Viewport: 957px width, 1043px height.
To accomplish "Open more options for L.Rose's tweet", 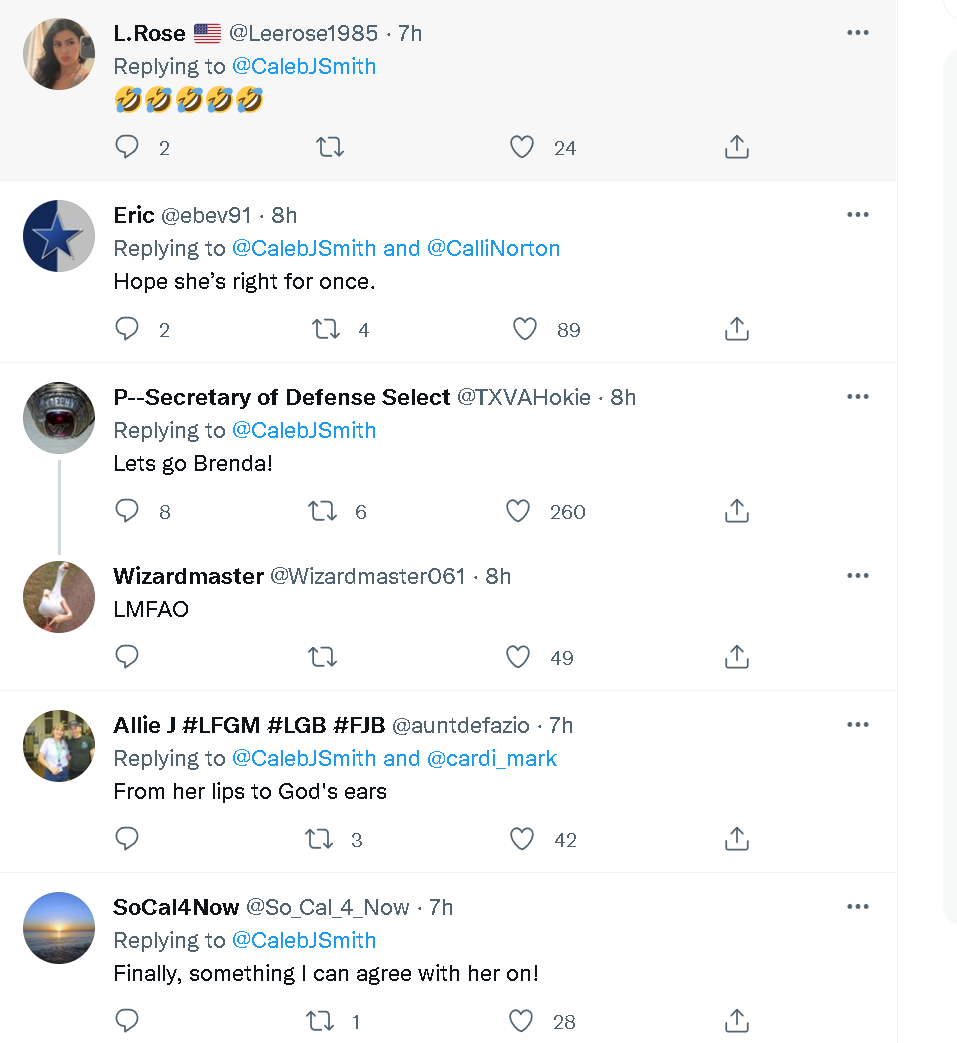I will [857, 33].
